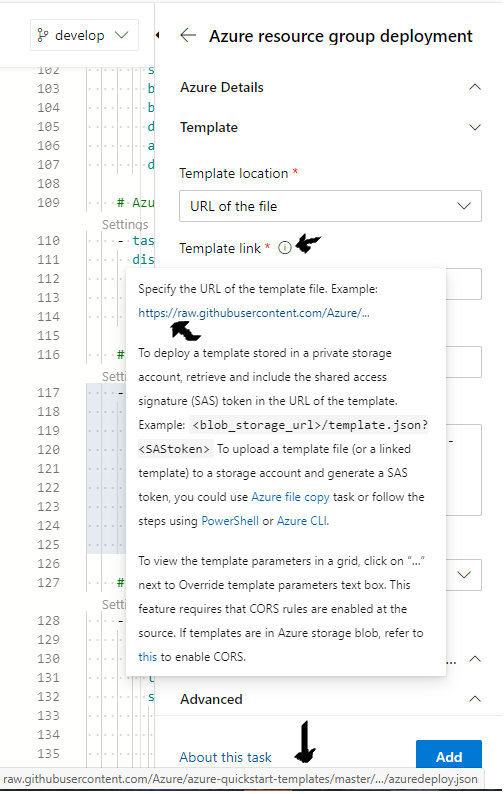Click the 'this' link to enable CORS
504x794 pixels.
pos(147,657)
